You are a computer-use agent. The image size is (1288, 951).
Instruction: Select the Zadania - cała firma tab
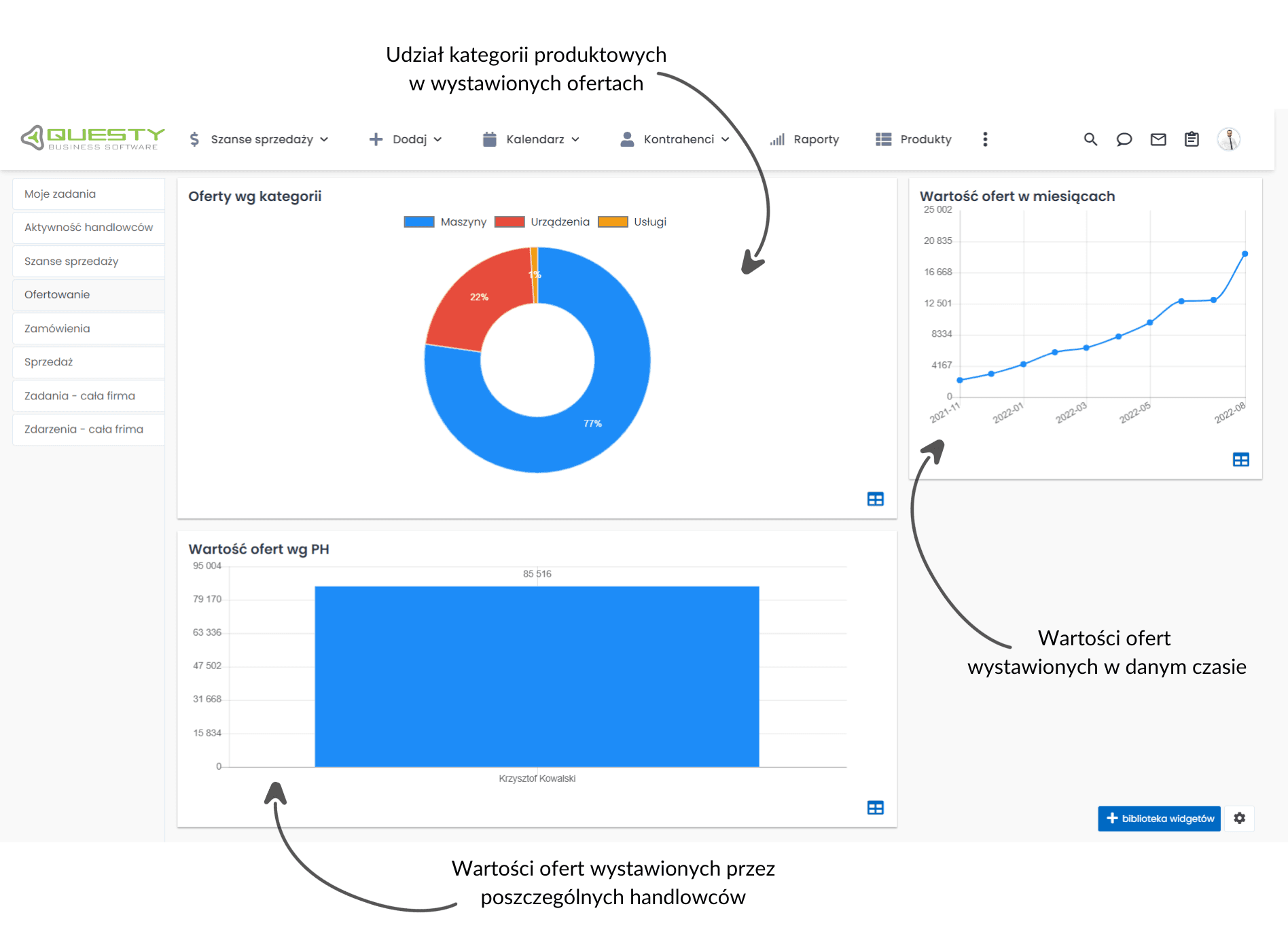coord(88,396)
